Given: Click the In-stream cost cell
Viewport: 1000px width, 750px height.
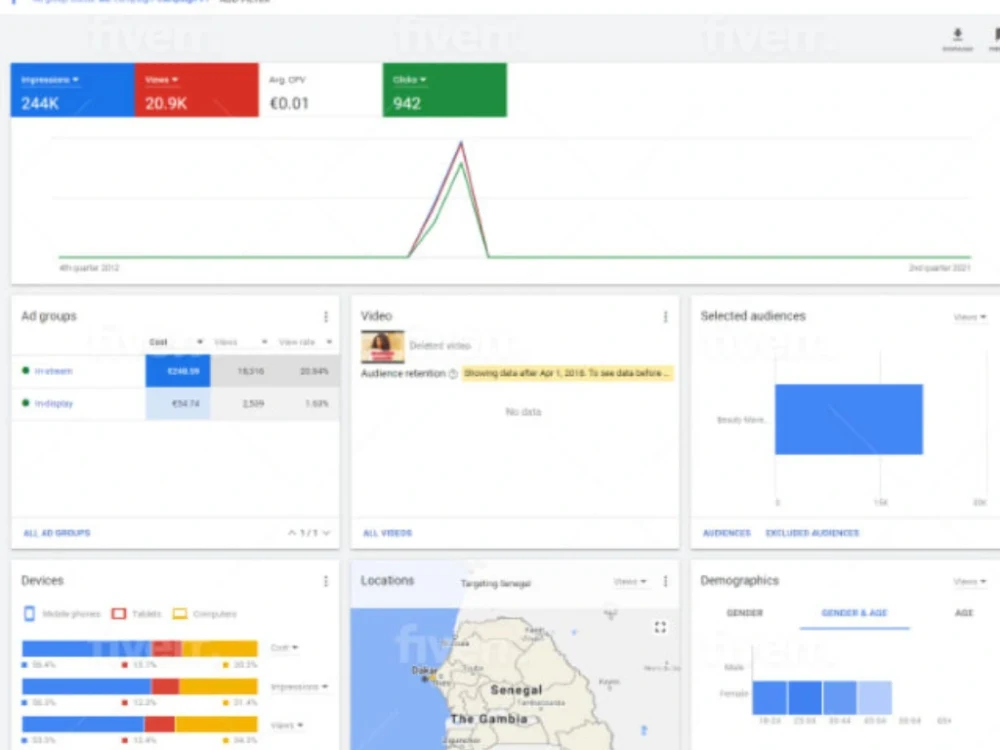Looking at the screenshot, I should (x=178, y=371).
